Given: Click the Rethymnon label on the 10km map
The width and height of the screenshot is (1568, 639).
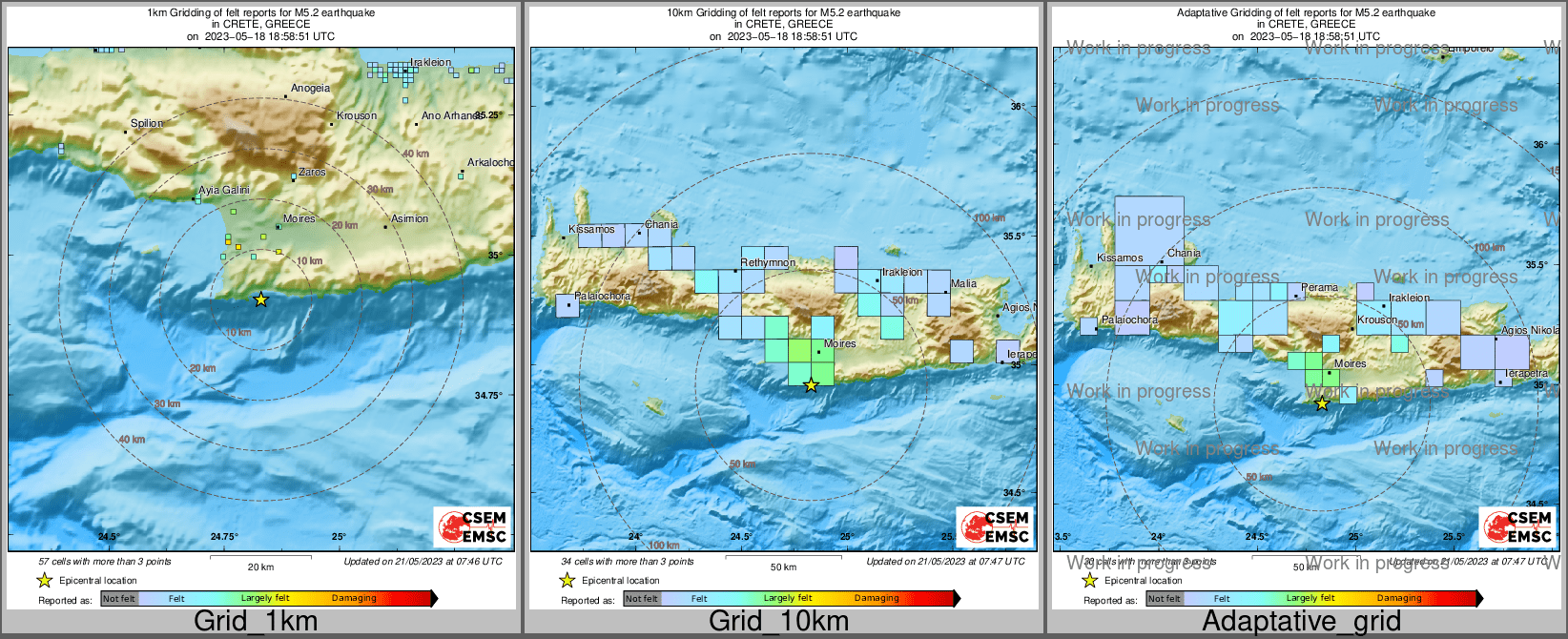Looking at the screenshot, I should 769,262.
